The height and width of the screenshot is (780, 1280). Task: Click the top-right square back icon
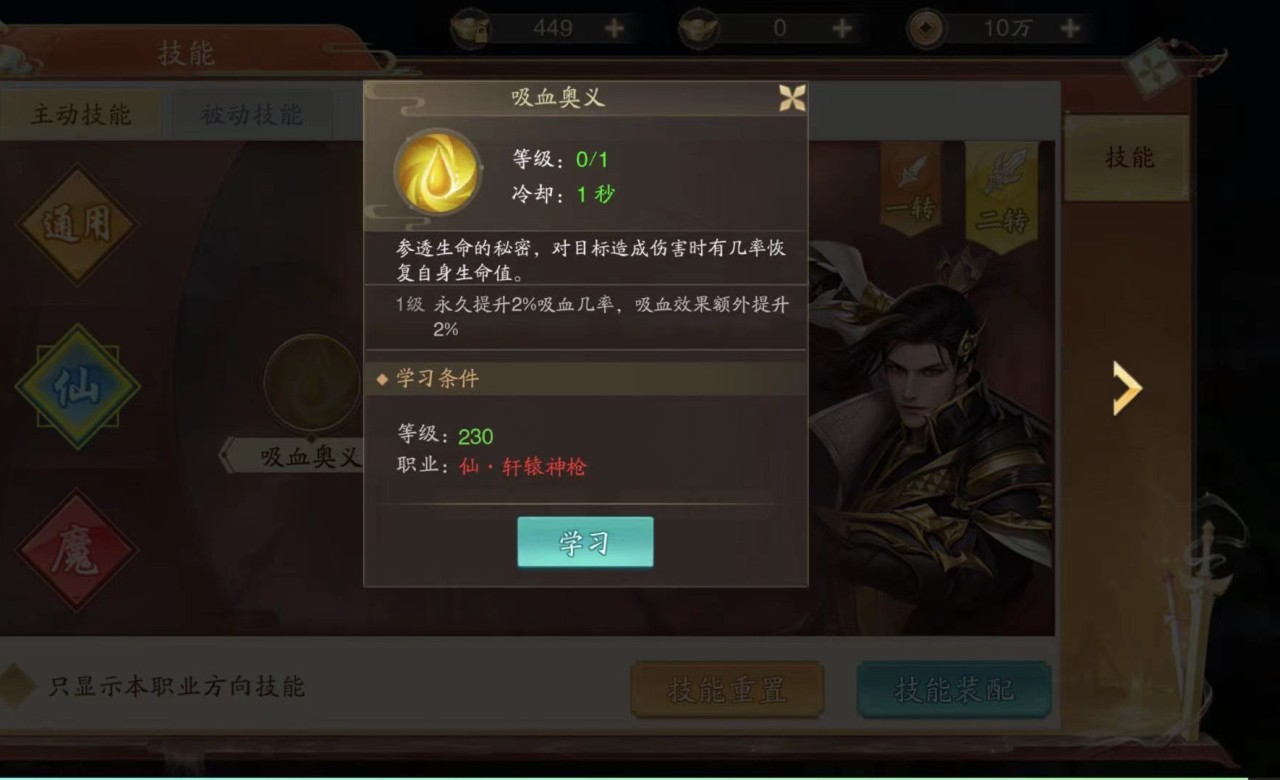(x=1149, y=68)
